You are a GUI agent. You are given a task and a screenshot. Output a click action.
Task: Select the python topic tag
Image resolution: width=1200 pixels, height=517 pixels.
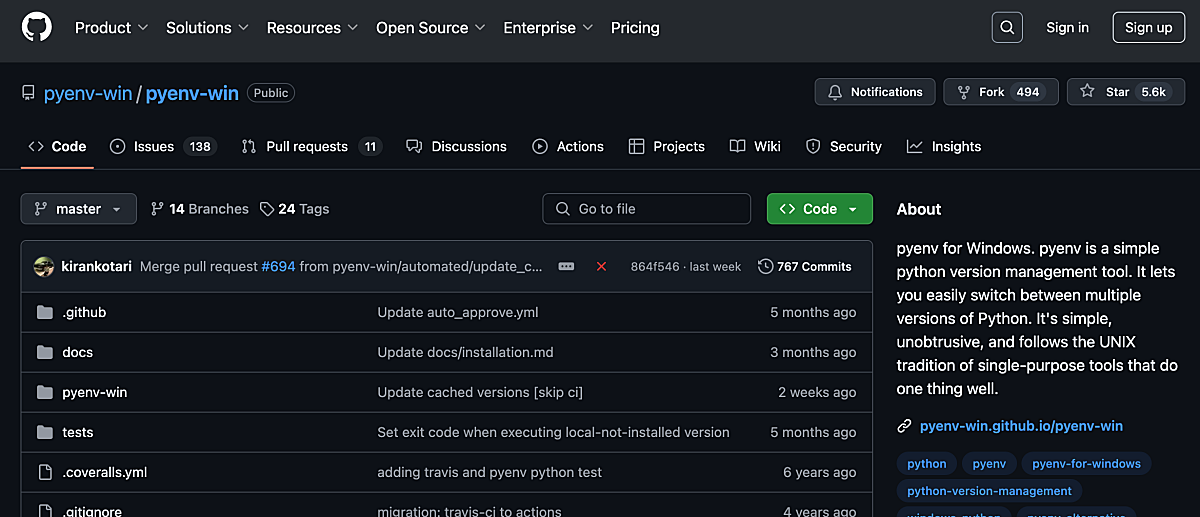(927, 464)
